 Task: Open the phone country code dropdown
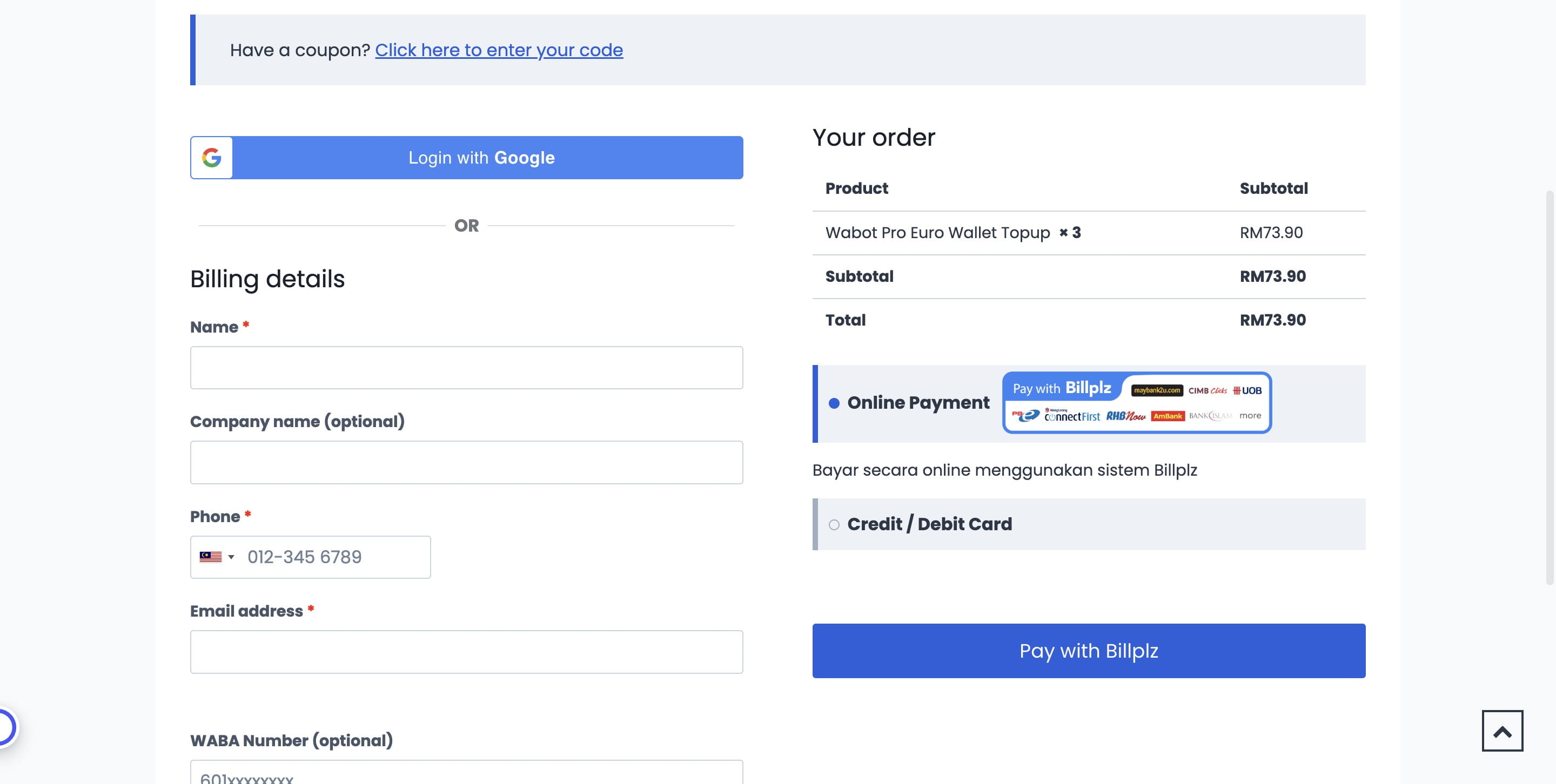coord(230,557)
